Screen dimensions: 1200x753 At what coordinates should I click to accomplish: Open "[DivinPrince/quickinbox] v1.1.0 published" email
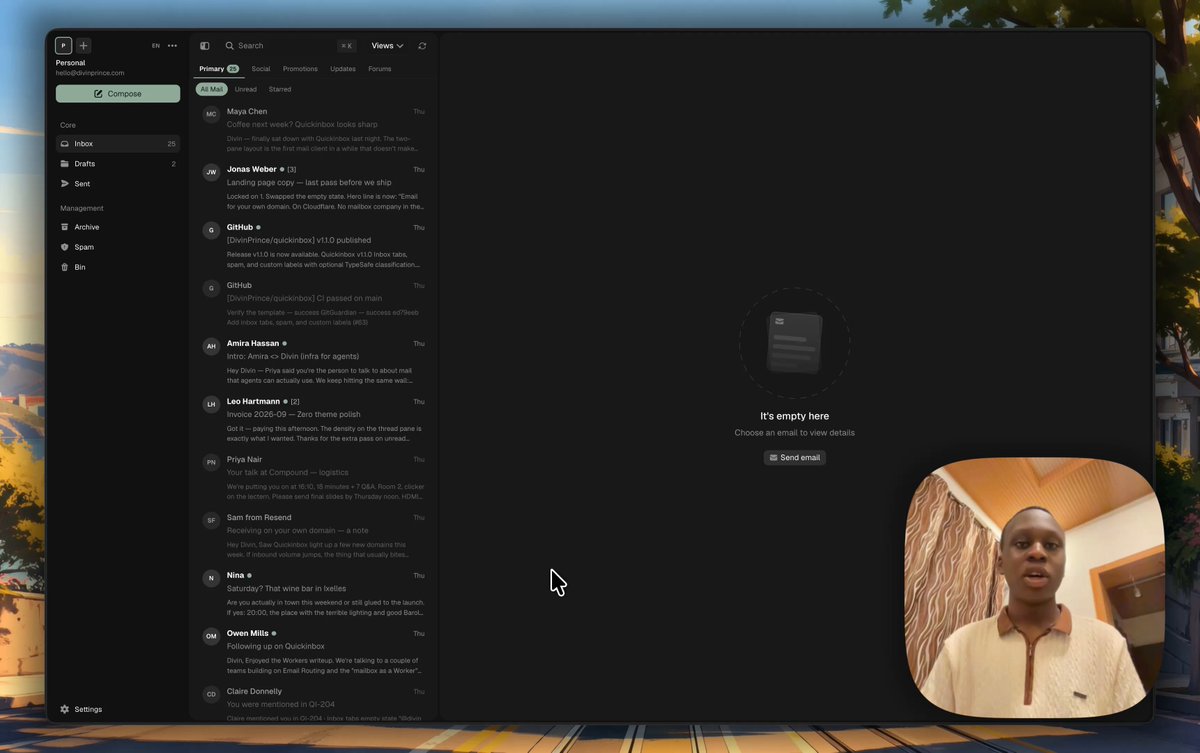[x=314, y=246]
